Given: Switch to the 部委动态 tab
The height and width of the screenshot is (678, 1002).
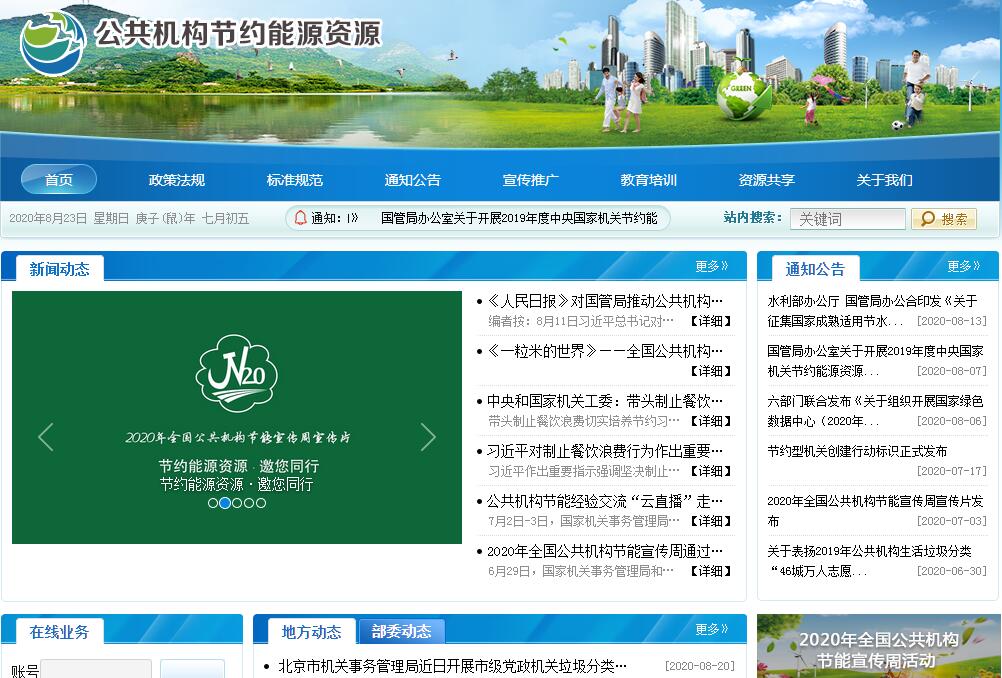Looking at the screenshot, I should (401, 631).
